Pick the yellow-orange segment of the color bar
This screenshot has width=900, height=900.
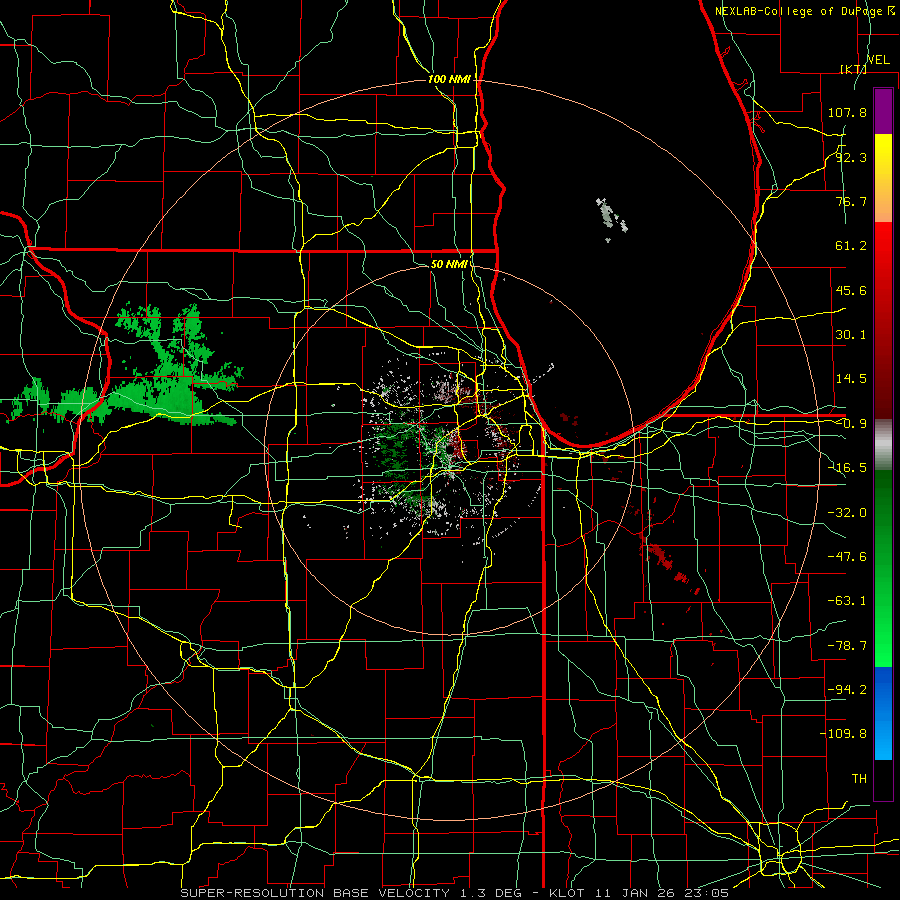tap(883, 178)
